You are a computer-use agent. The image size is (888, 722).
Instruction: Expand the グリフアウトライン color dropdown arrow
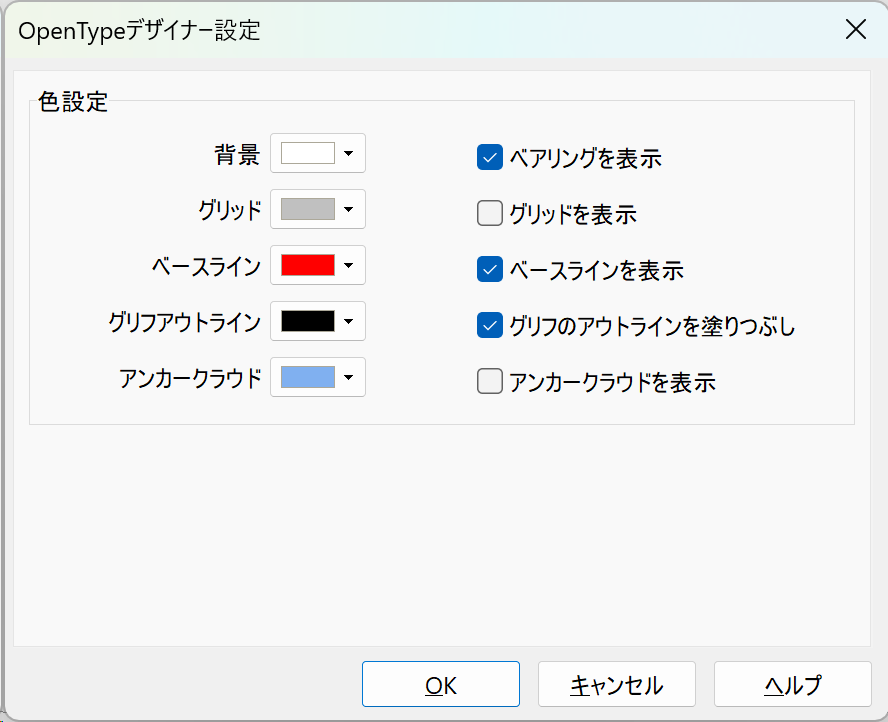349,321
